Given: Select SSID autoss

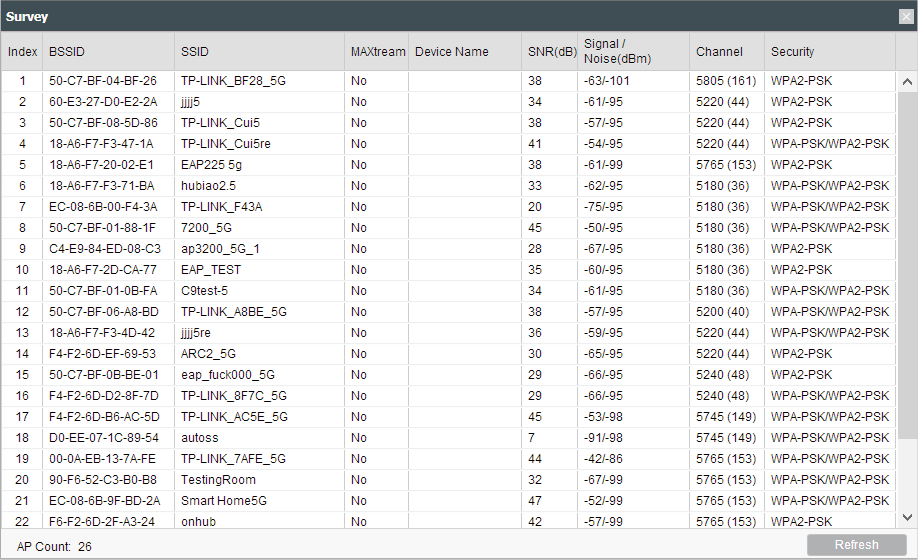Looking at the screenshot, I should pos(200,438).
